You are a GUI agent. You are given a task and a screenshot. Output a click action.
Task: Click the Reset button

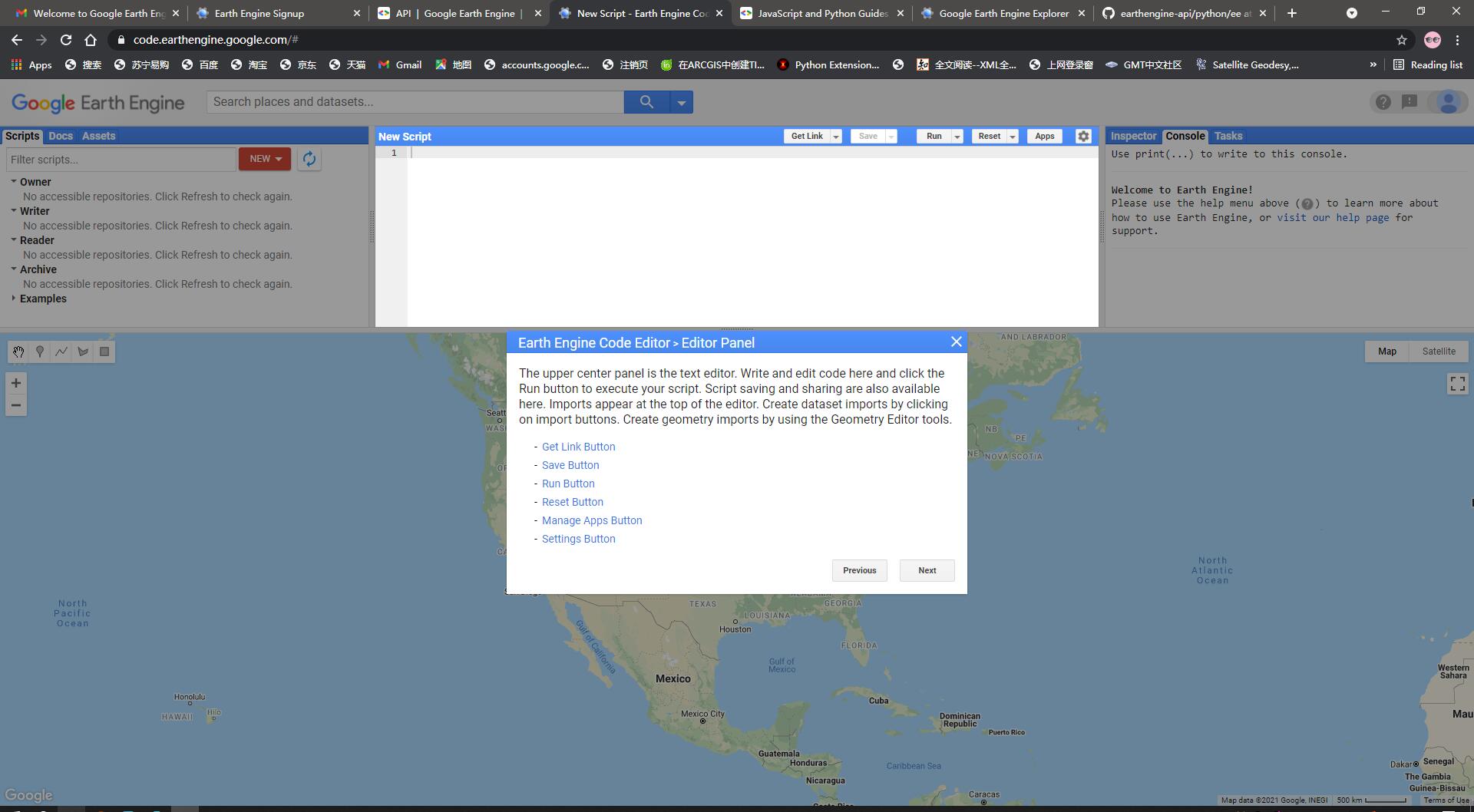[x=990, y=137]
